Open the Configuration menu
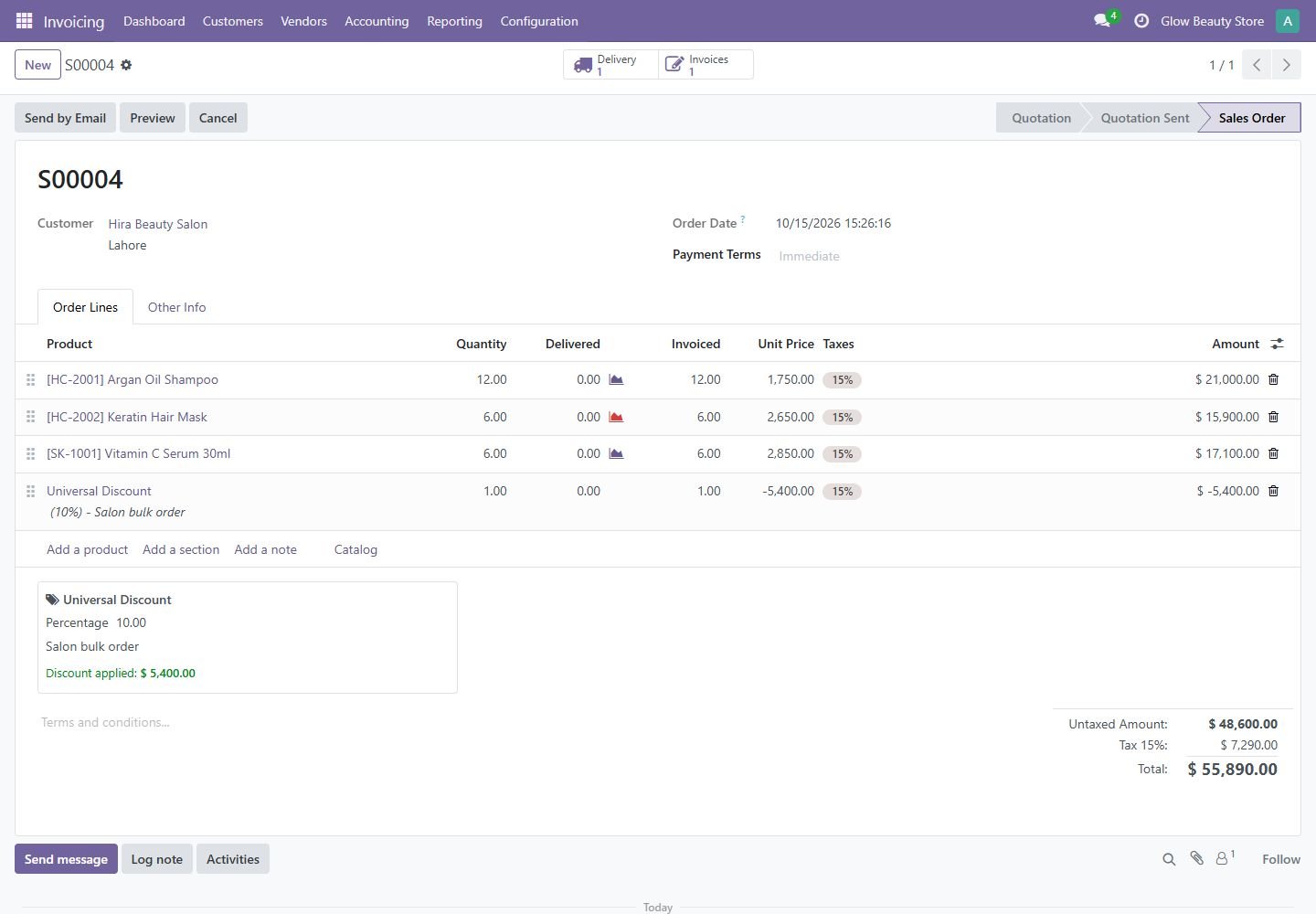The width and height of the screenshot is (1316, 914). [539, 21]
